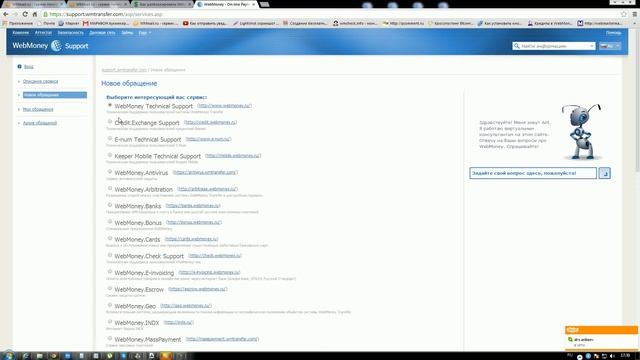Select Keeper Mobile Technical Support radio button
640x360 pixels.
point(110,155)
